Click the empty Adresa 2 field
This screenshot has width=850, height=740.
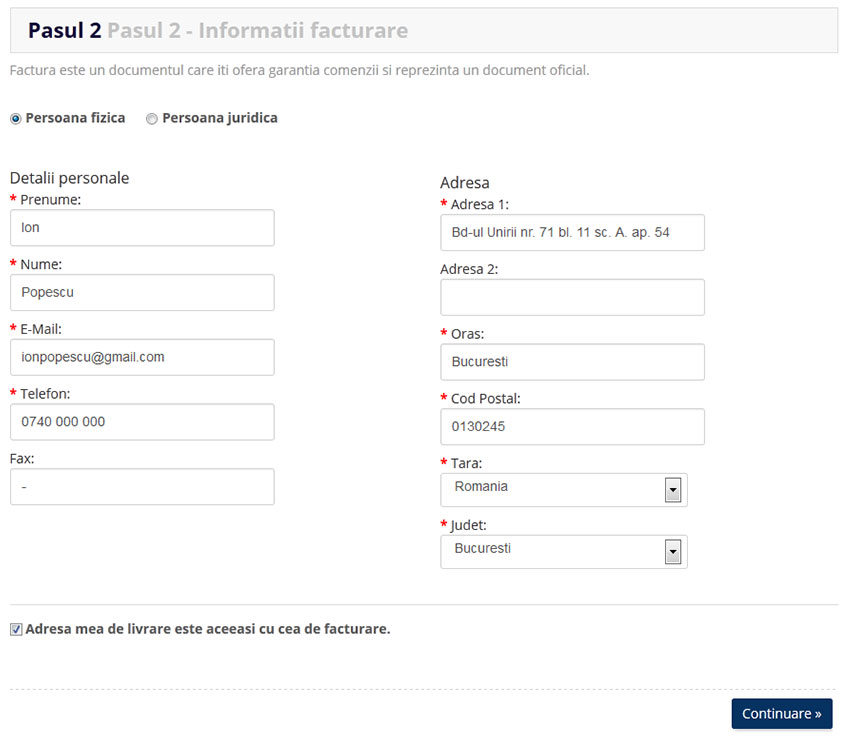point(572,297)
